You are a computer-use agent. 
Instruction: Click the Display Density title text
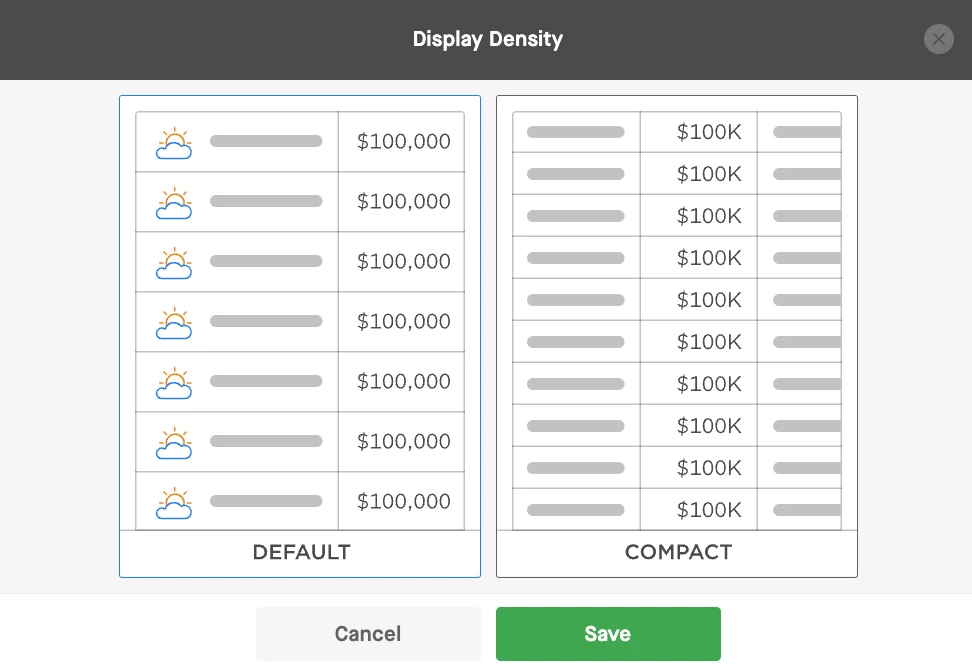point(488,39)
